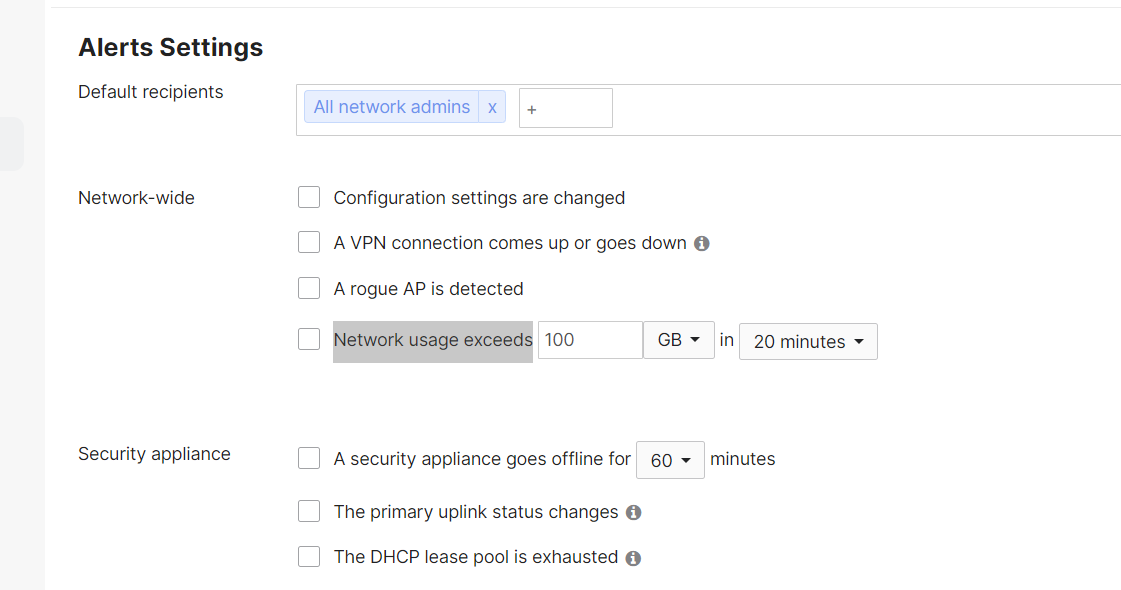Toggle the primary uplink status change alert
1121x590 pixels.
[x=309, y=511]
